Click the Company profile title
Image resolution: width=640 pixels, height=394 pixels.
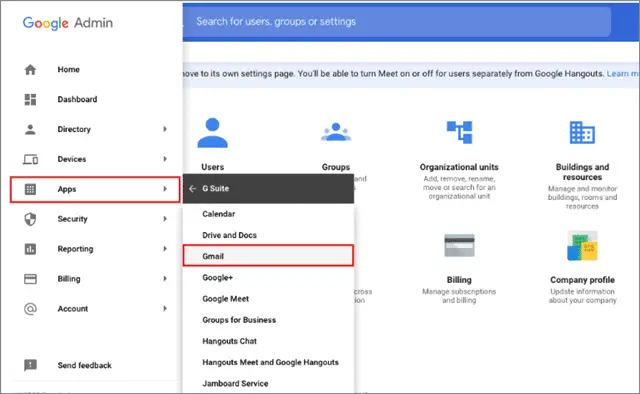pyautogui.click(x=582, y=280)
